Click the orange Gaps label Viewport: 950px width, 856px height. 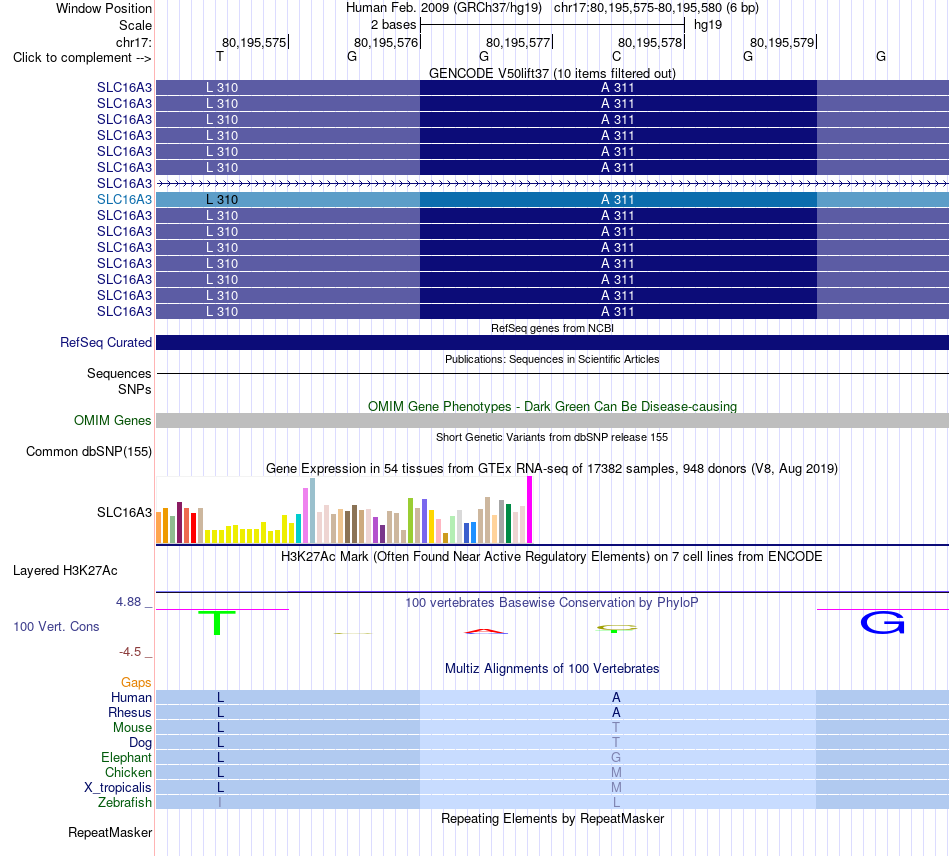[136, 683]
